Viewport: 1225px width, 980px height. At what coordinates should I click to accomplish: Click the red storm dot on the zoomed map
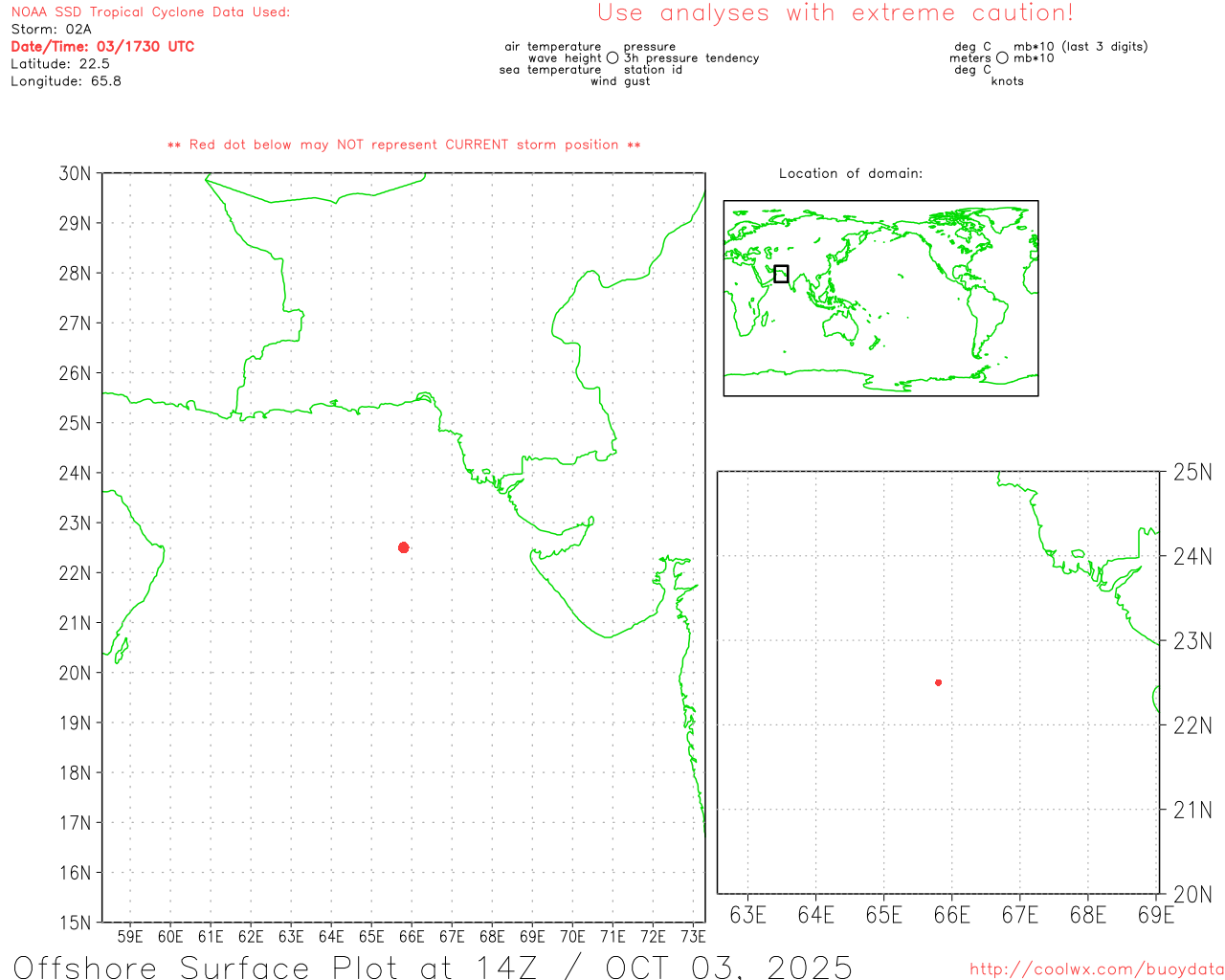(939, 682)
